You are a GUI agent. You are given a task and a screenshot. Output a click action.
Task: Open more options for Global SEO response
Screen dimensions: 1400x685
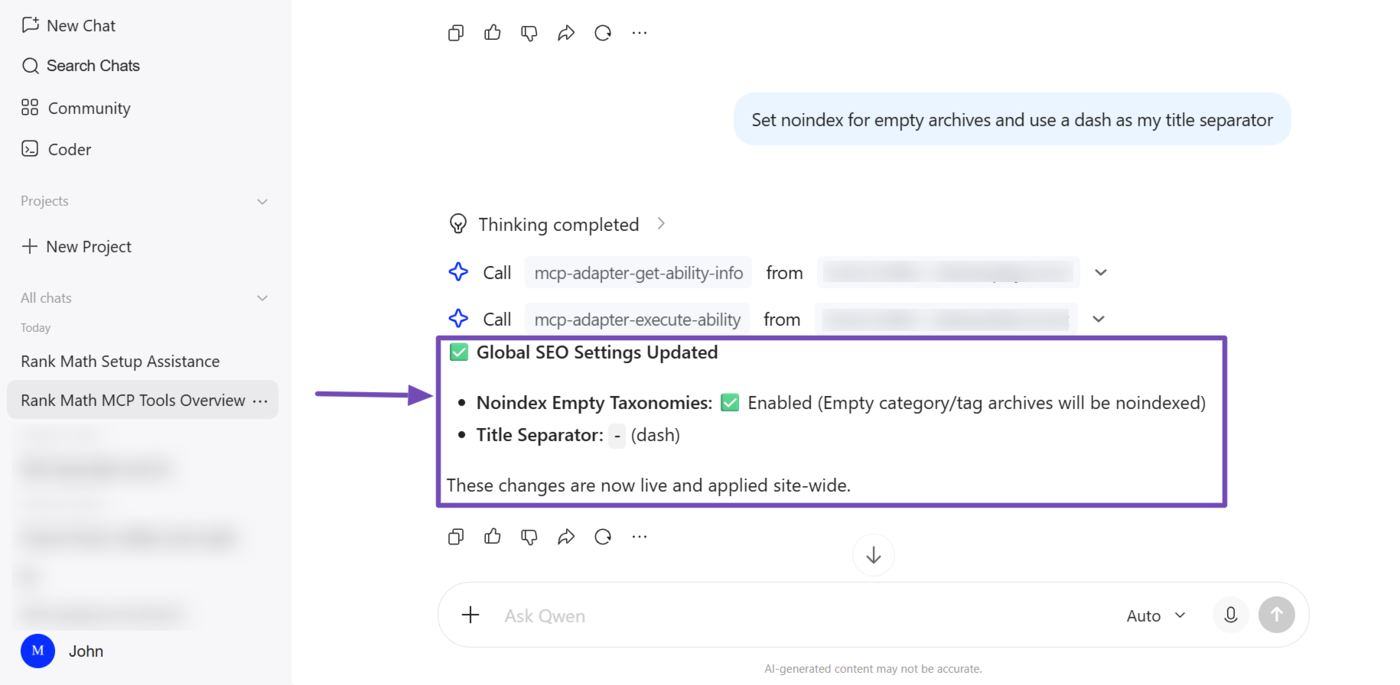639,537
